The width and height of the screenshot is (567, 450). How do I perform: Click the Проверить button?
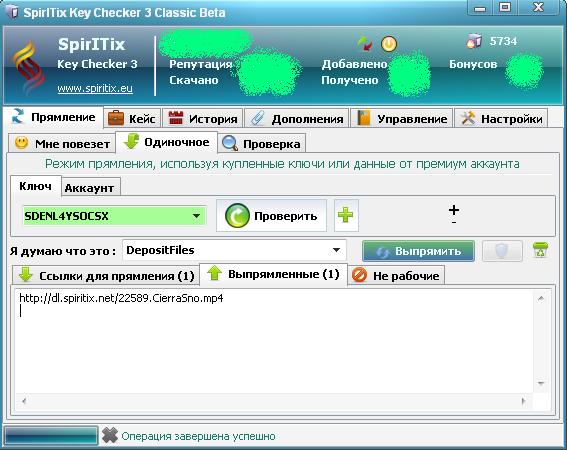pyautogui.click(x=271, y=216)
